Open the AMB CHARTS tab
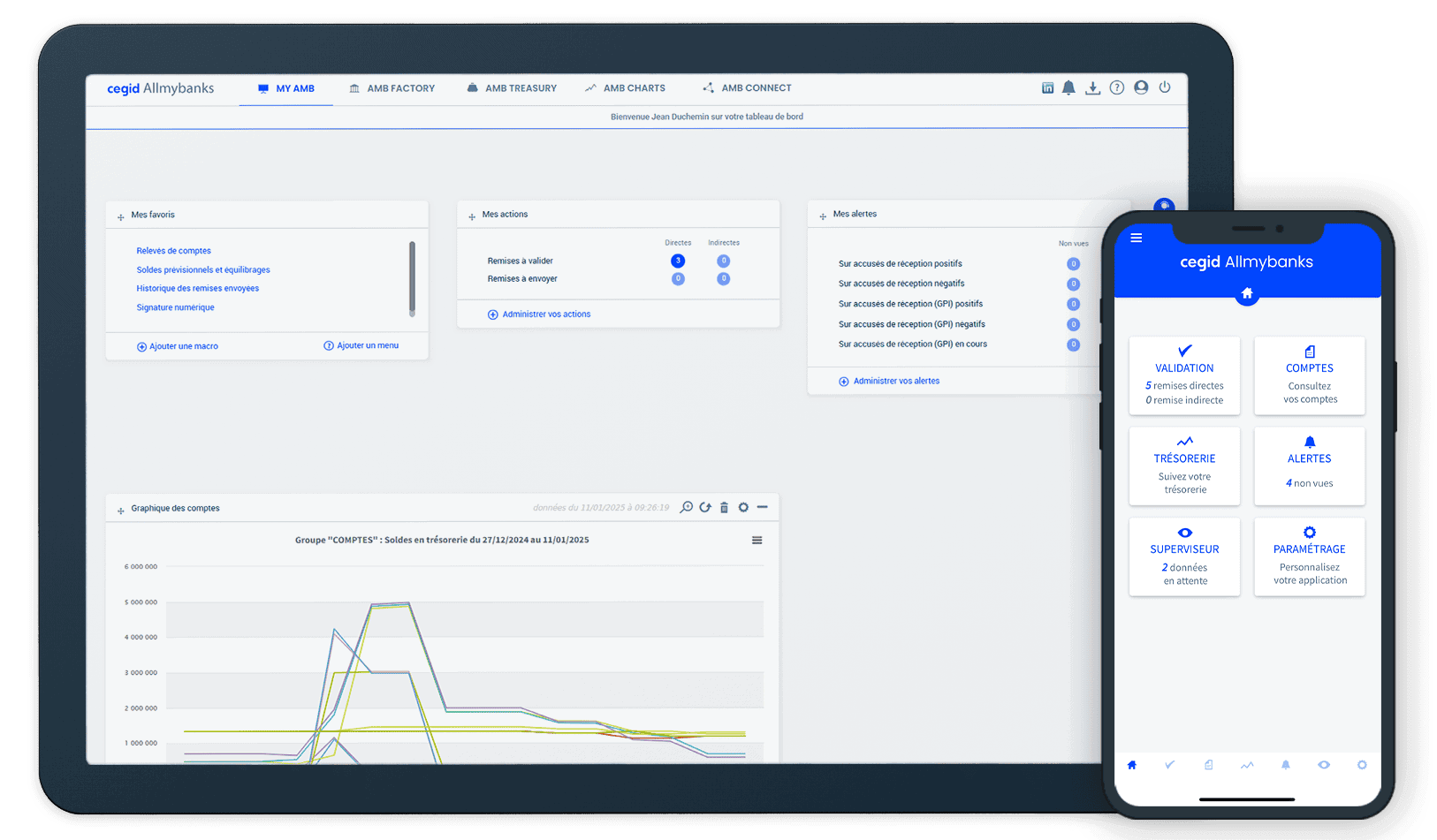 point(625,88)
